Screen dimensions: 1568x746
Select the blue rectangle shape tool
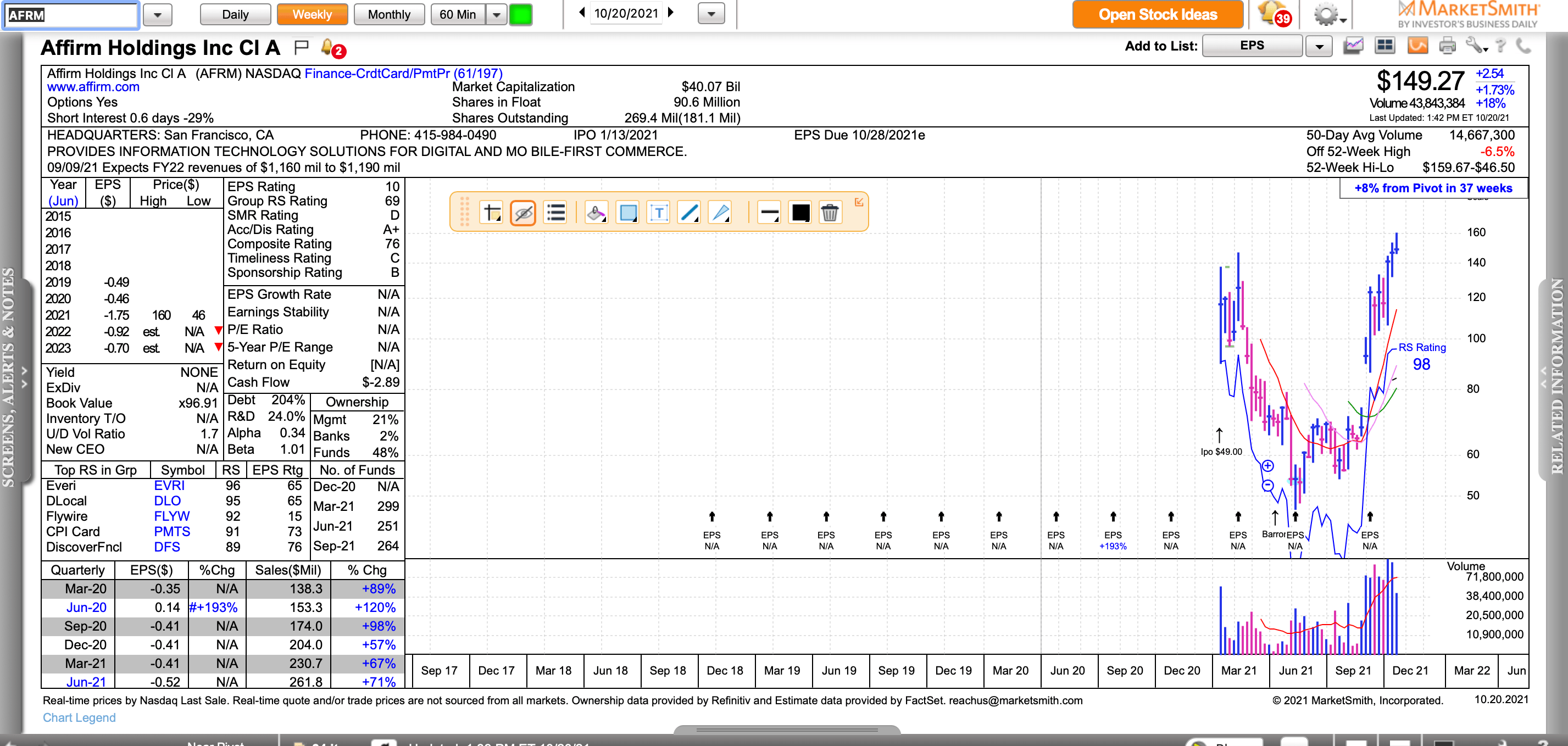(x=627, y=213)
